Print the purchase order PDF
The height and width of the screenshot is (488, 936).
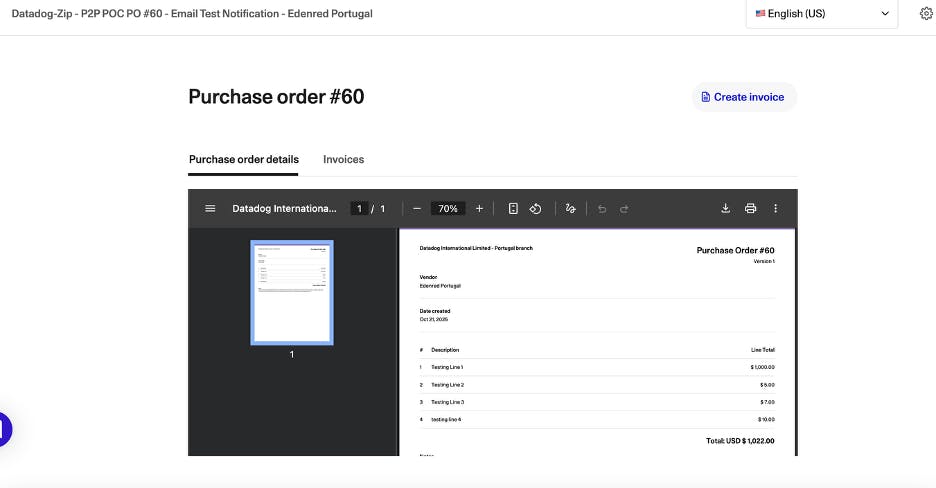click(x=750, y=208)
